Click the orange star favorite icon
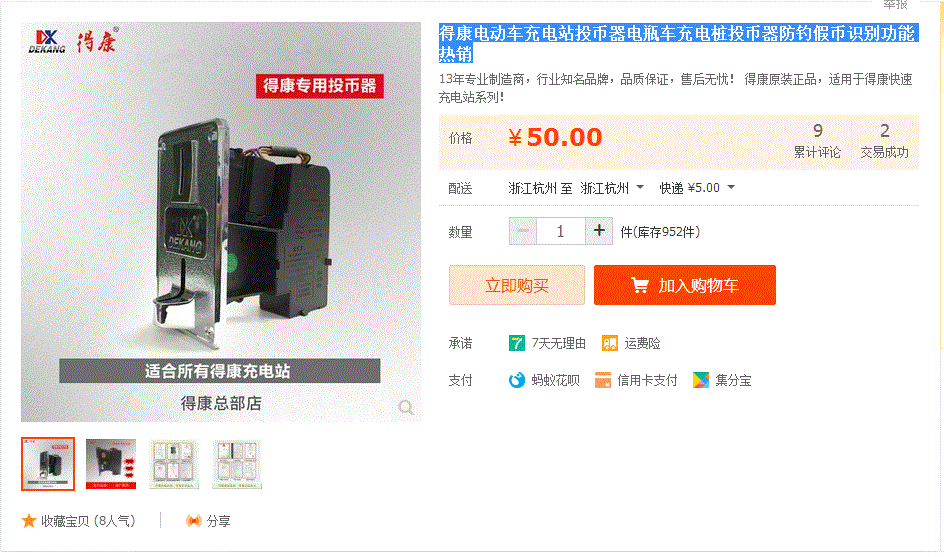944x557 pixels. pyautogui.click(x=29, y=521)
